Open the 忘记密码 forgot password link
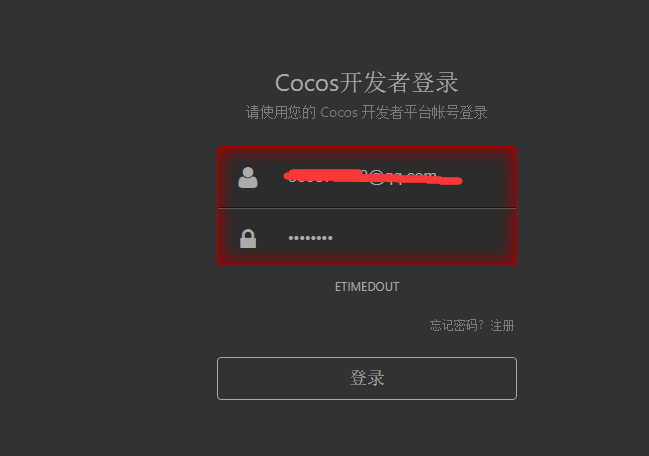The height and width of the screenshot is (456, 649). tap(453, 325)
